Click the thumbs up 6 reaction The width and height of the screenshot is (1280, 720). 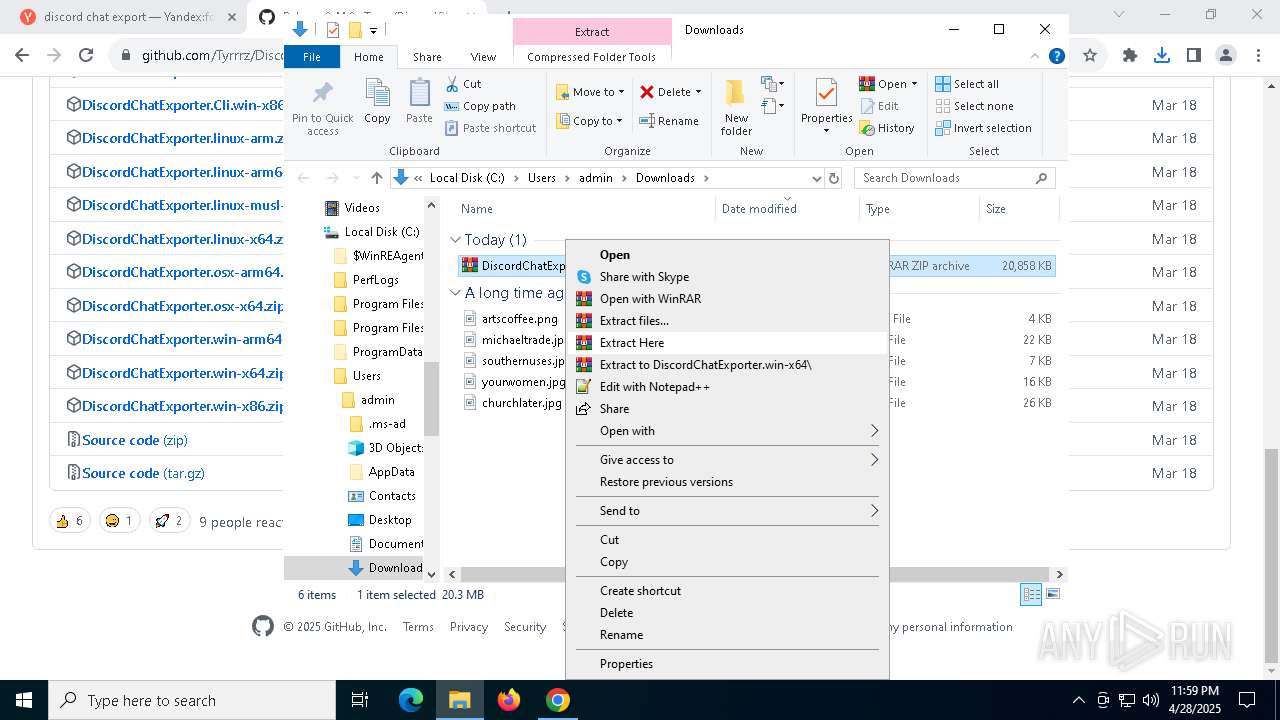pos(70,521)
